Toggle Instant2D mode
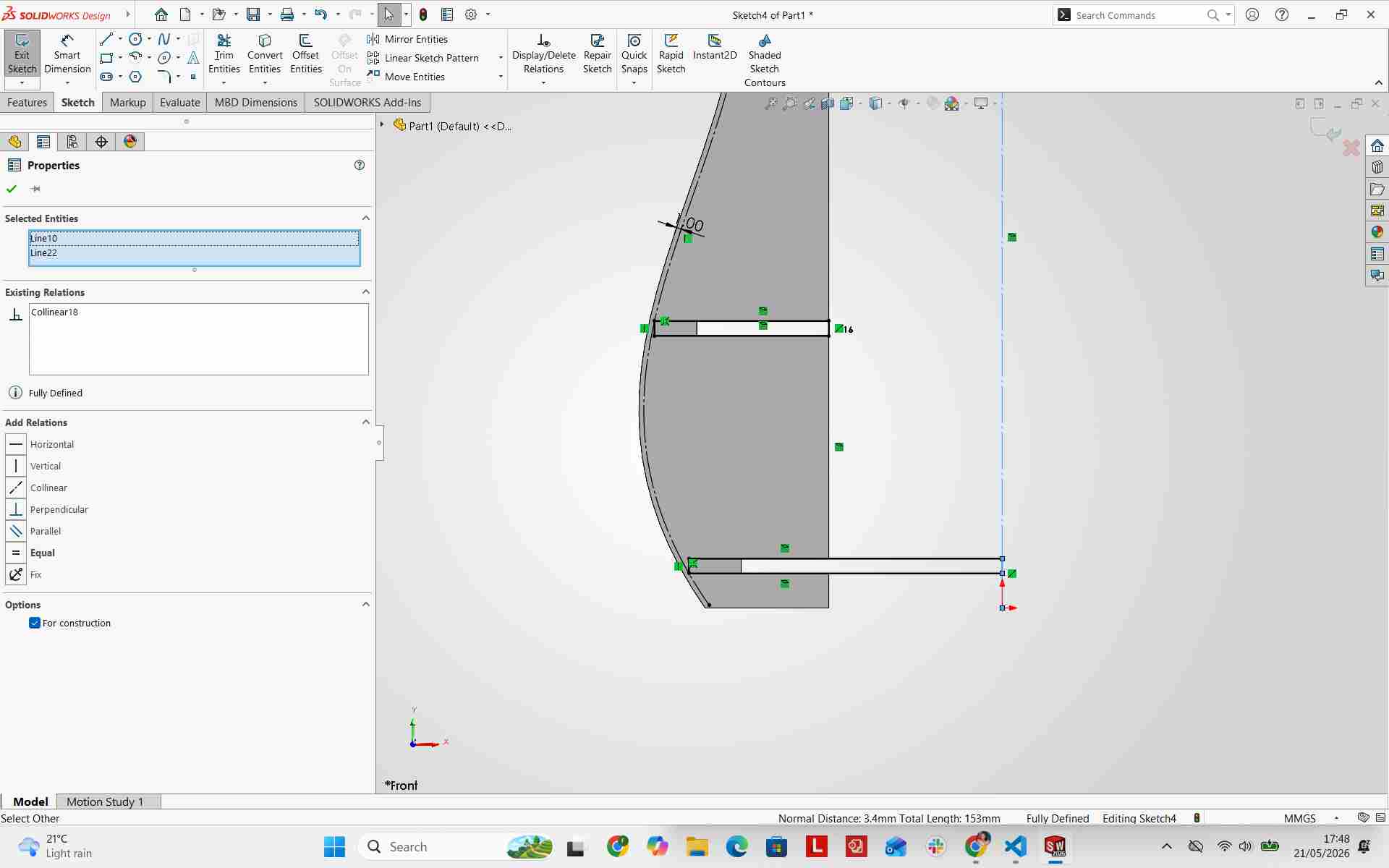The image size is (1389, 868). tap(715, 48)
